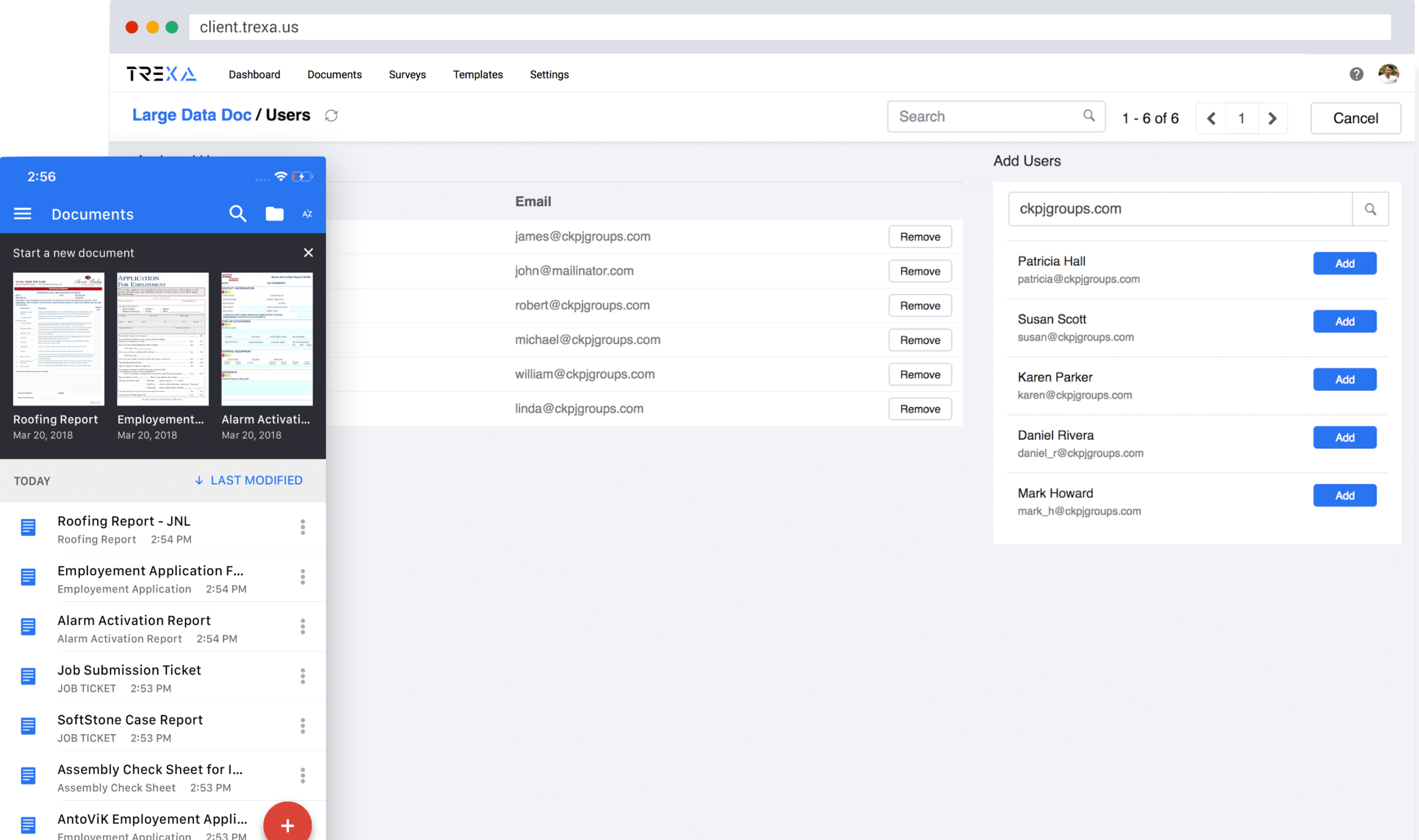The image size is (1419, 840).
Task: Open the Templates section
Action: coord(478,74)
